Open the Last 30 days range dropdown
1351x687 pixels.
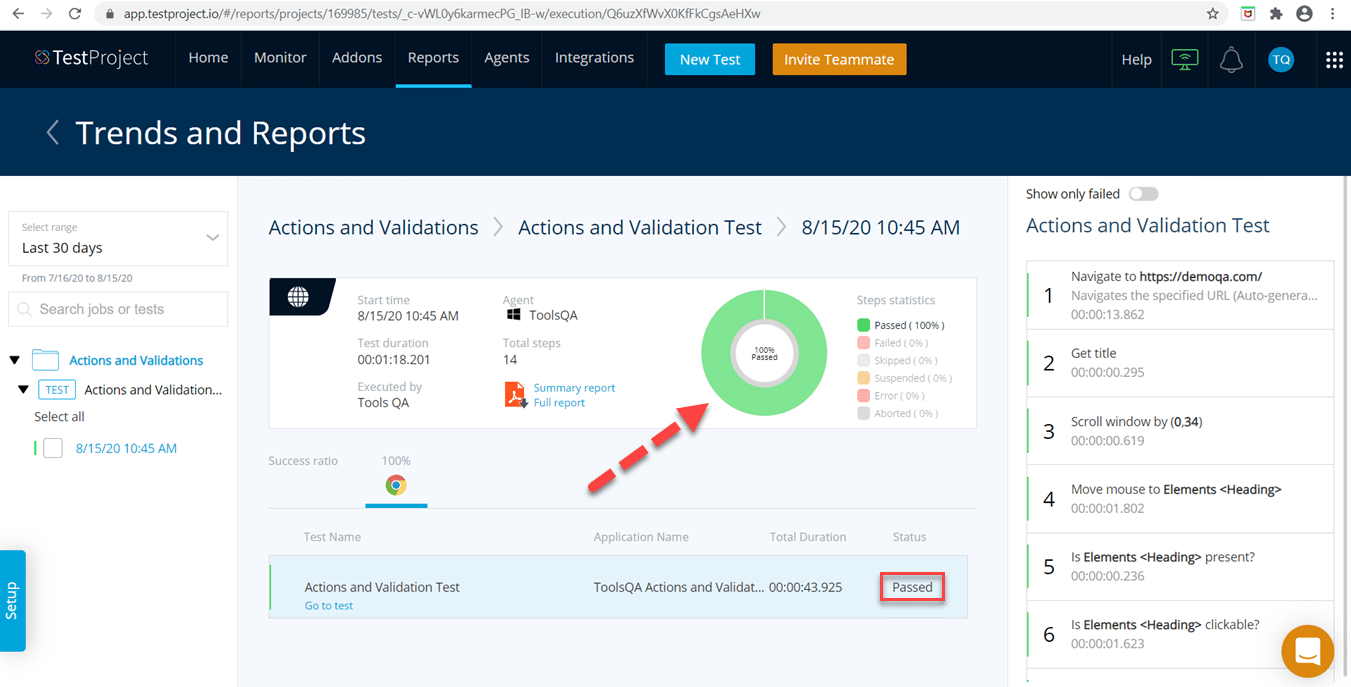click(117, 239)
